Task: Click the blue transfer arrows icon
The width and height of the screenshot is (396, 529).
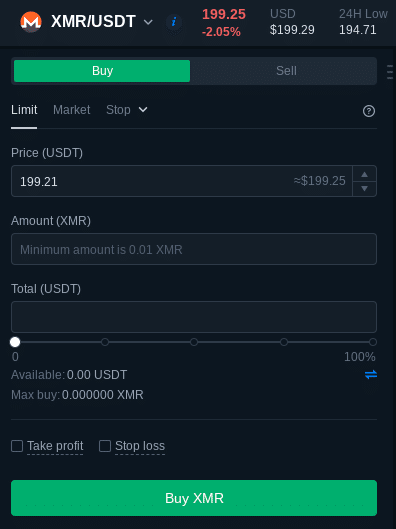Action: (x=371, y=374)
